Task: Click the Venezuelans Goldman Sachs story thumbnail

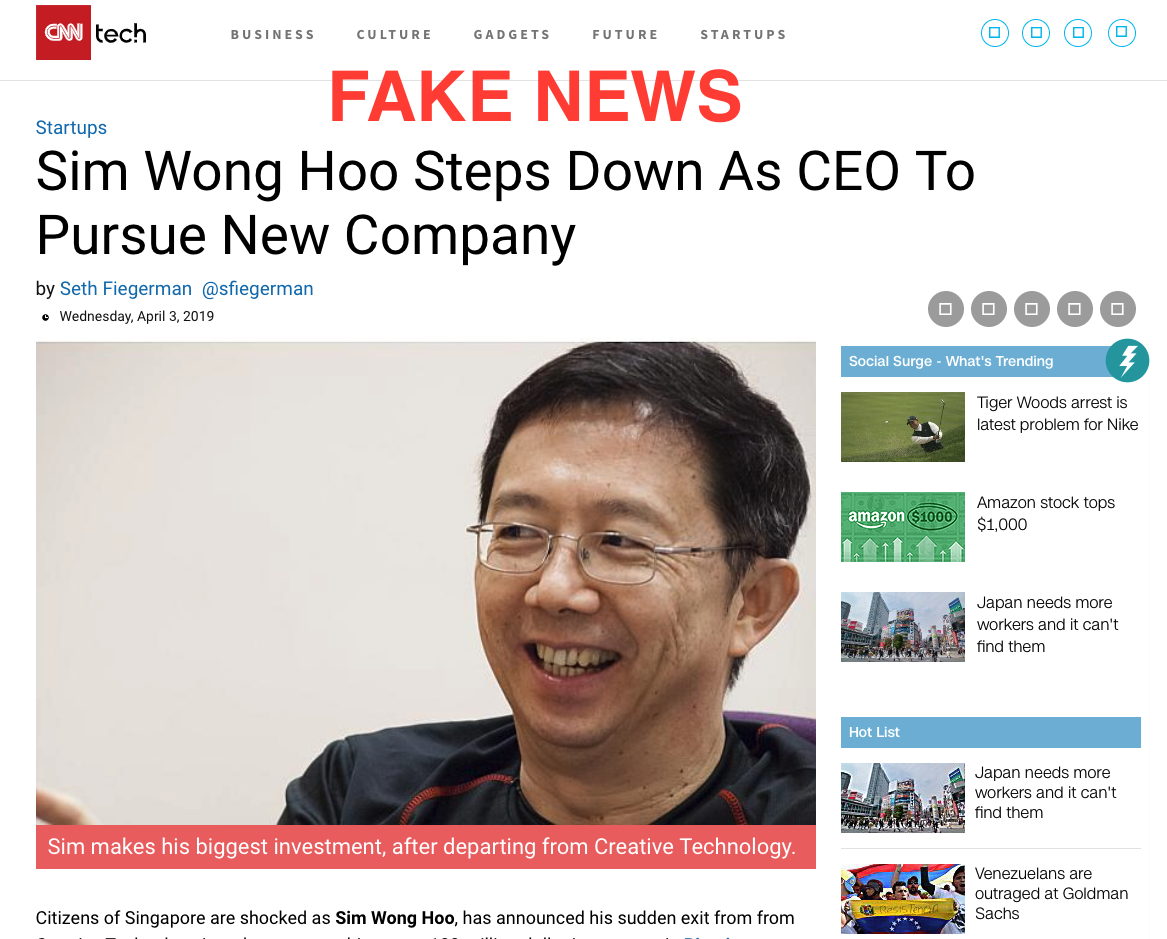Action: 903,899
